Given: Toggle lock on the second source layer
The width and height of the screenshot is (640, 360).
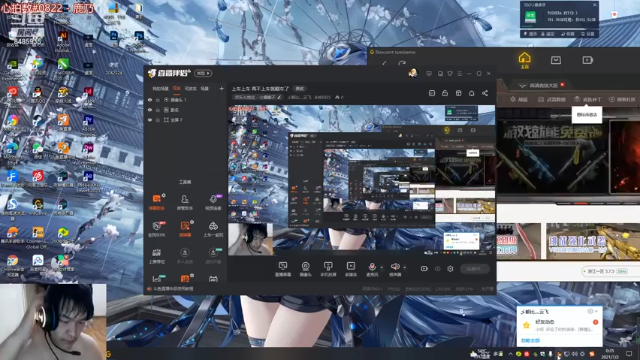Looking at the screenshot, I should click(158, 110).
